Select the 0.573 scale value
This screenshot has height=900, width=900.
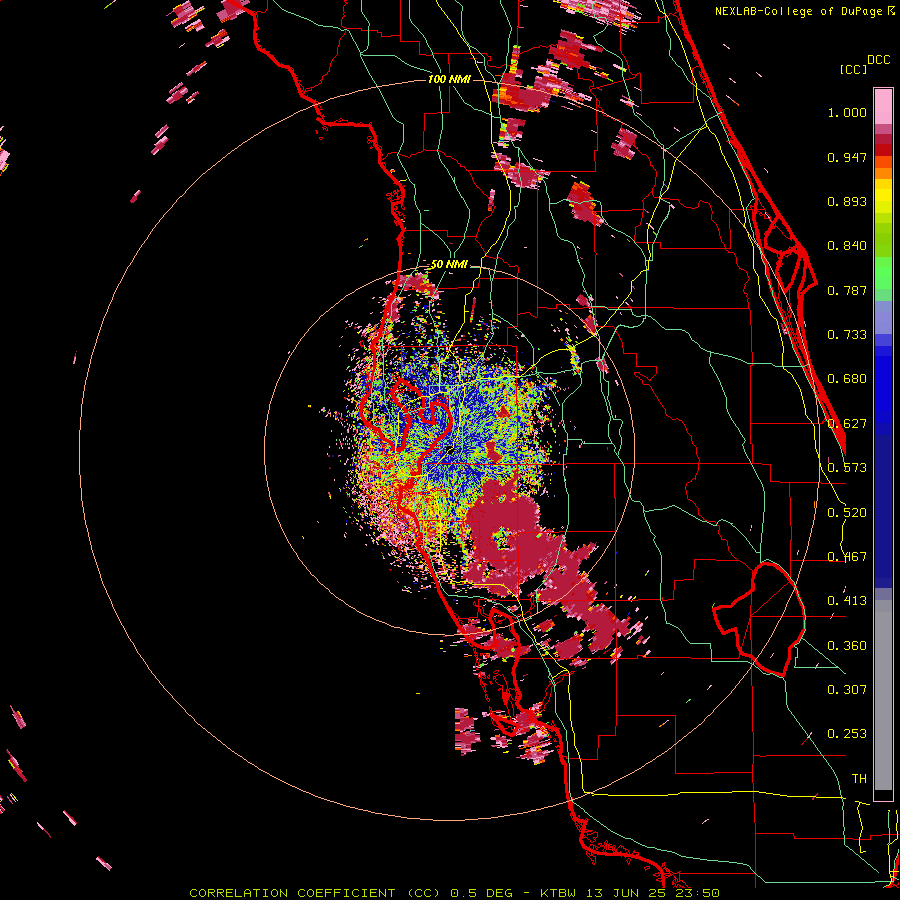[847, 468]
